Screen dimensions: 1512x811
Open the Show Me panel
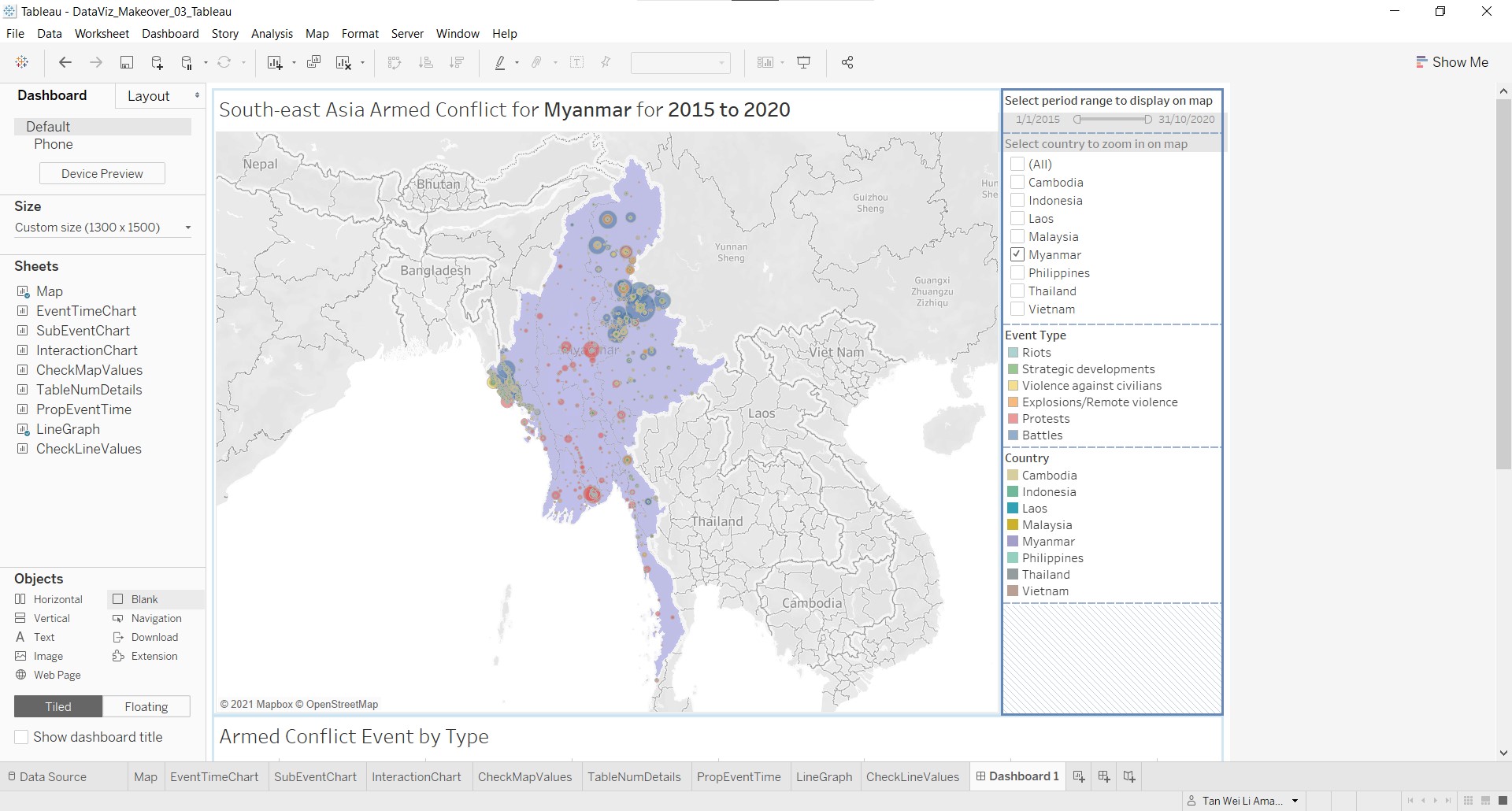(1452, 62)
